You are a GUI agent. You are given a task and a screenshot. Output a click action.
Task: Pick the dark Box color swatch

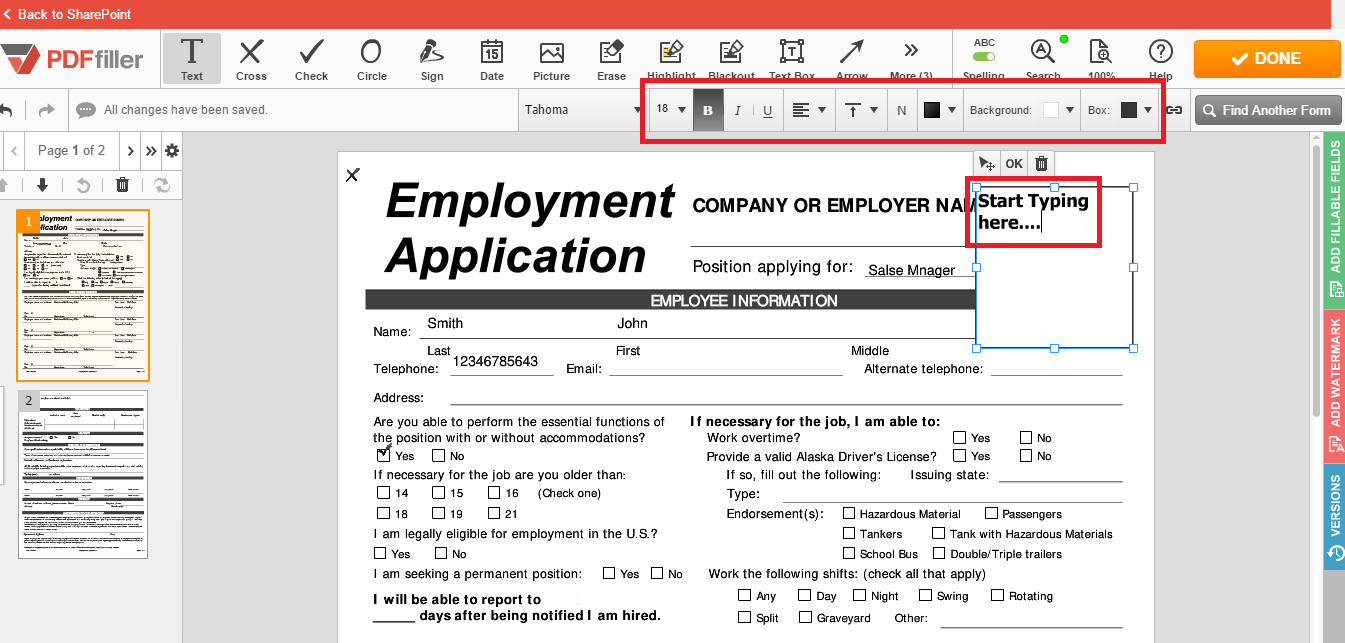pos(1129,110)
